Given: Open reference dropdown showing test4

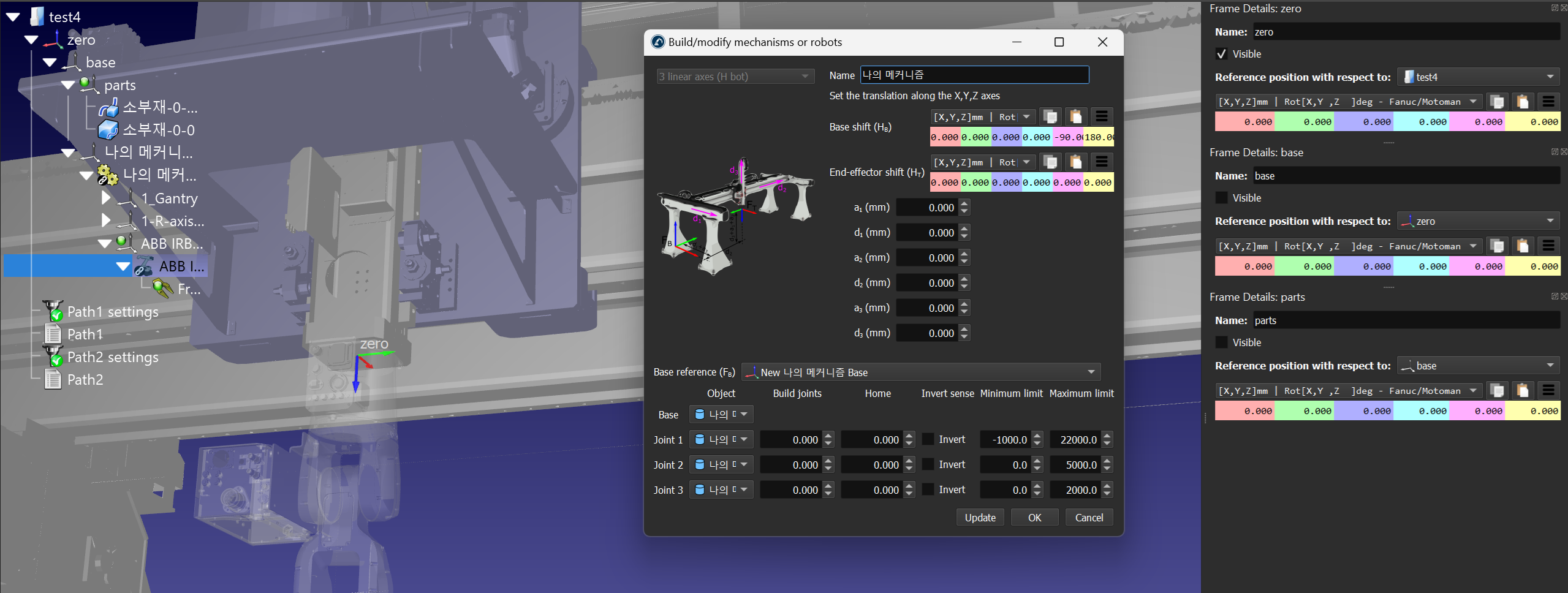Looking at the screenshot, I should (1478, 77).
